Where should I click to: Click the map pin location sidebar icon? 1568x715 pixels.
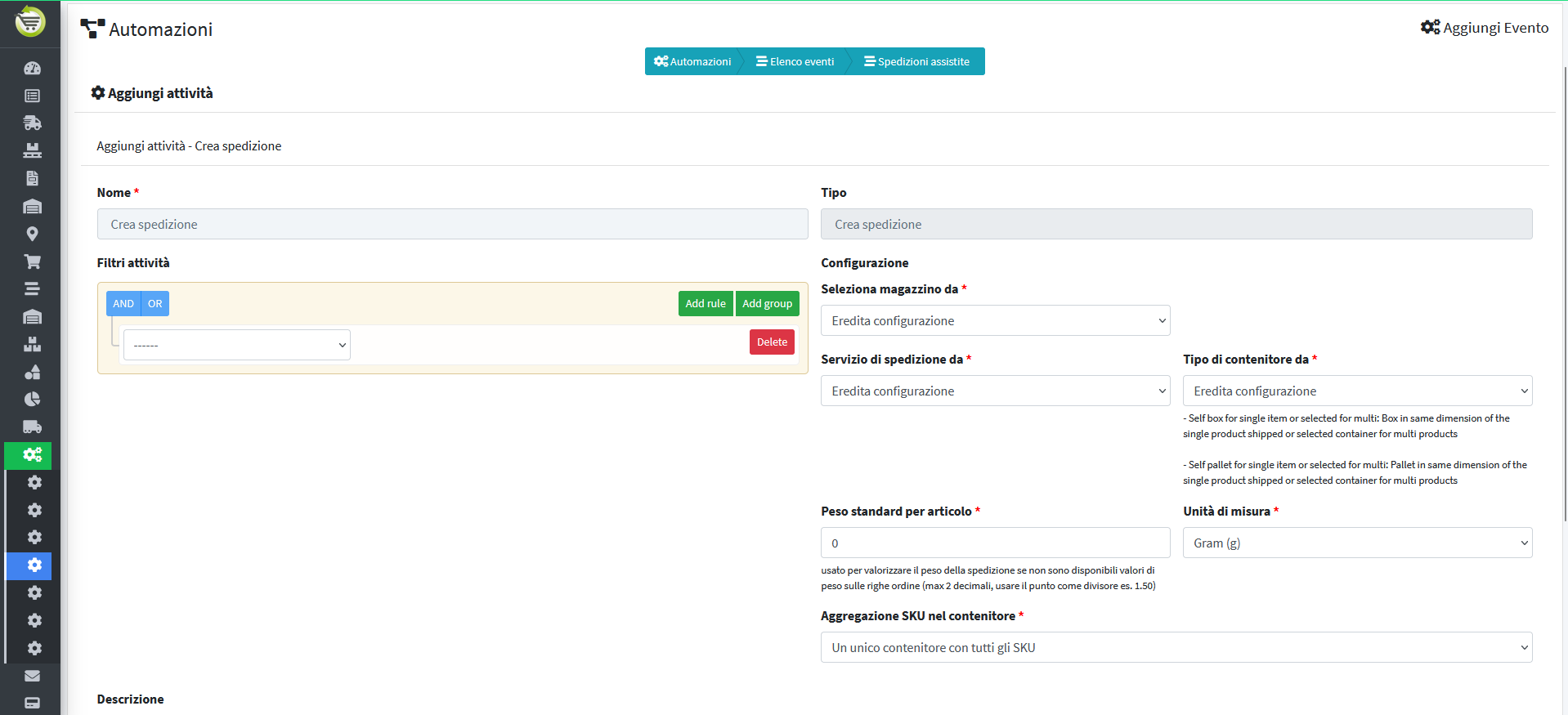[32, 234]
